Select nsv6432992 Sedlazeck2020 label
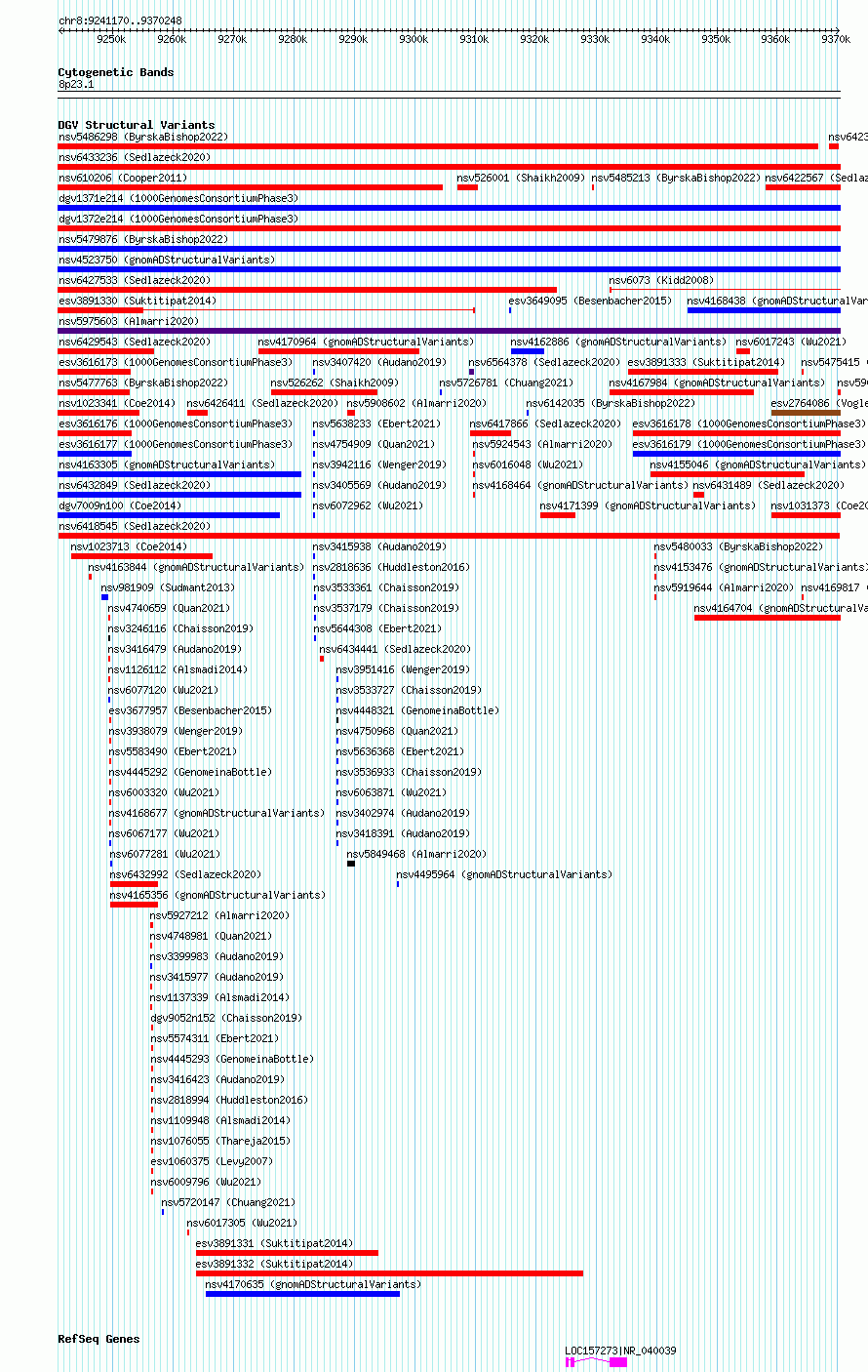 point(185,874)
